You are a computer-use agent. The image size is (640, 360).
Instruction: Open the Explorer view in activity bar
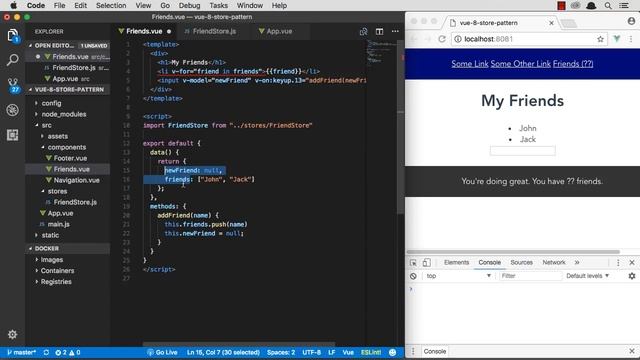[13, 36]
